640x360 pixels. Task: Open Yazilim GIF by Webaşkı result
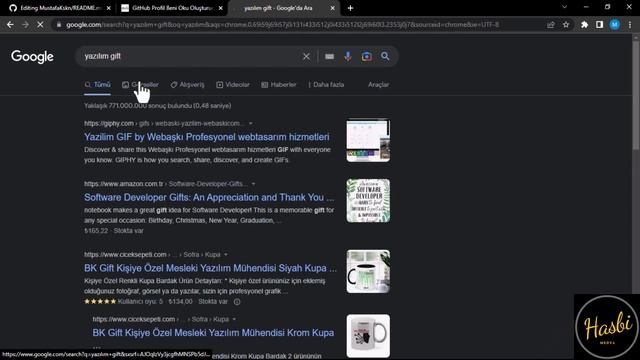tap(207, 137)
